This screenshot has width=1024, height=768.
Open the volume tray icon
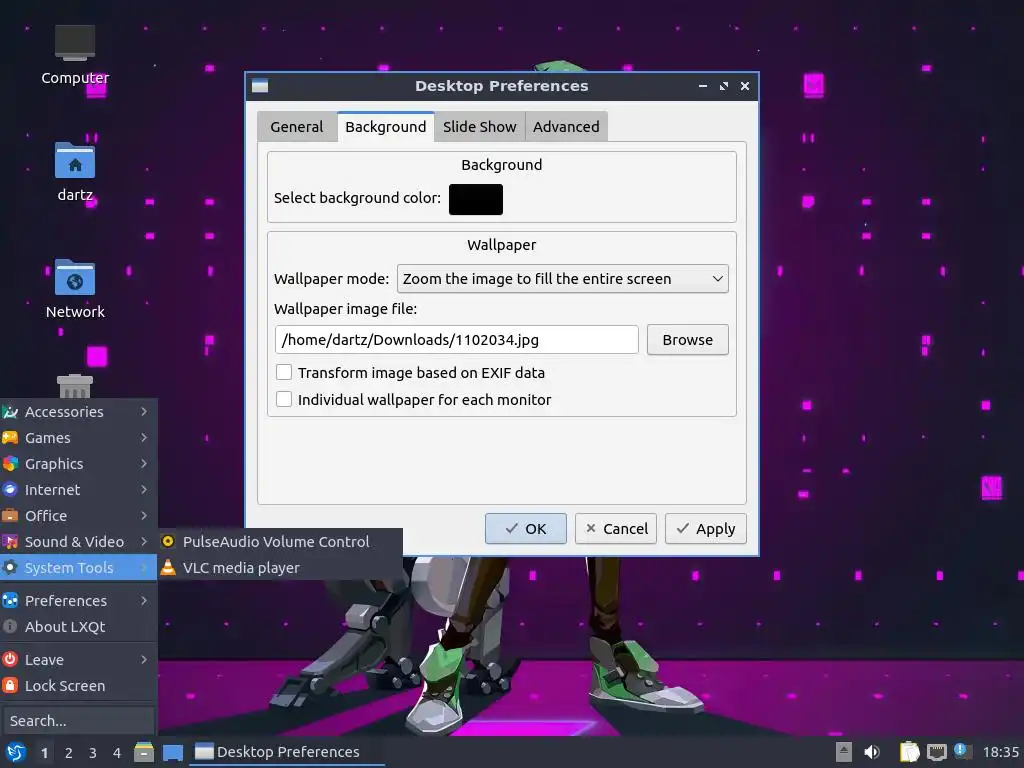click(872, 752)
